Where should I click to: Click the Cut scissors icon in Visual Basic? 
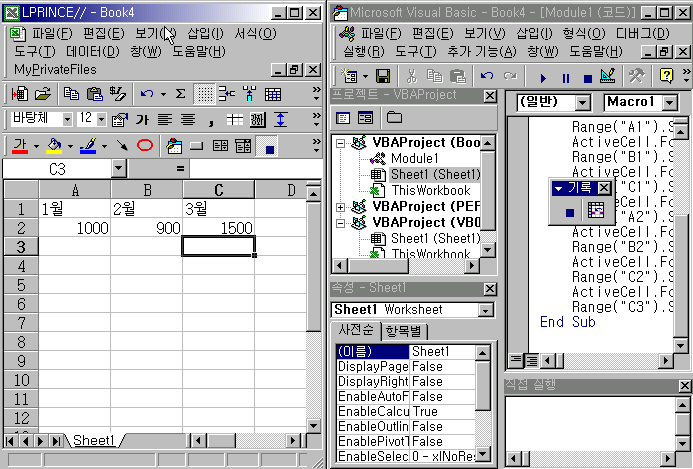pos(411,76)
